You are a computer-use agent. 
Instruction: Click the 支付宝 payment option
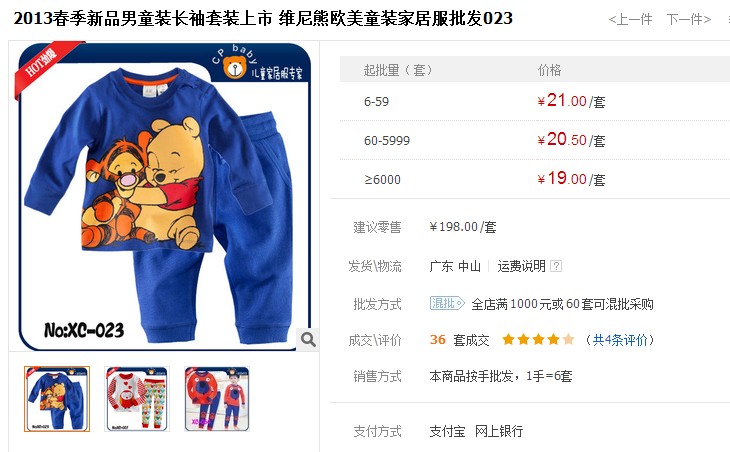tap(447, 432)
